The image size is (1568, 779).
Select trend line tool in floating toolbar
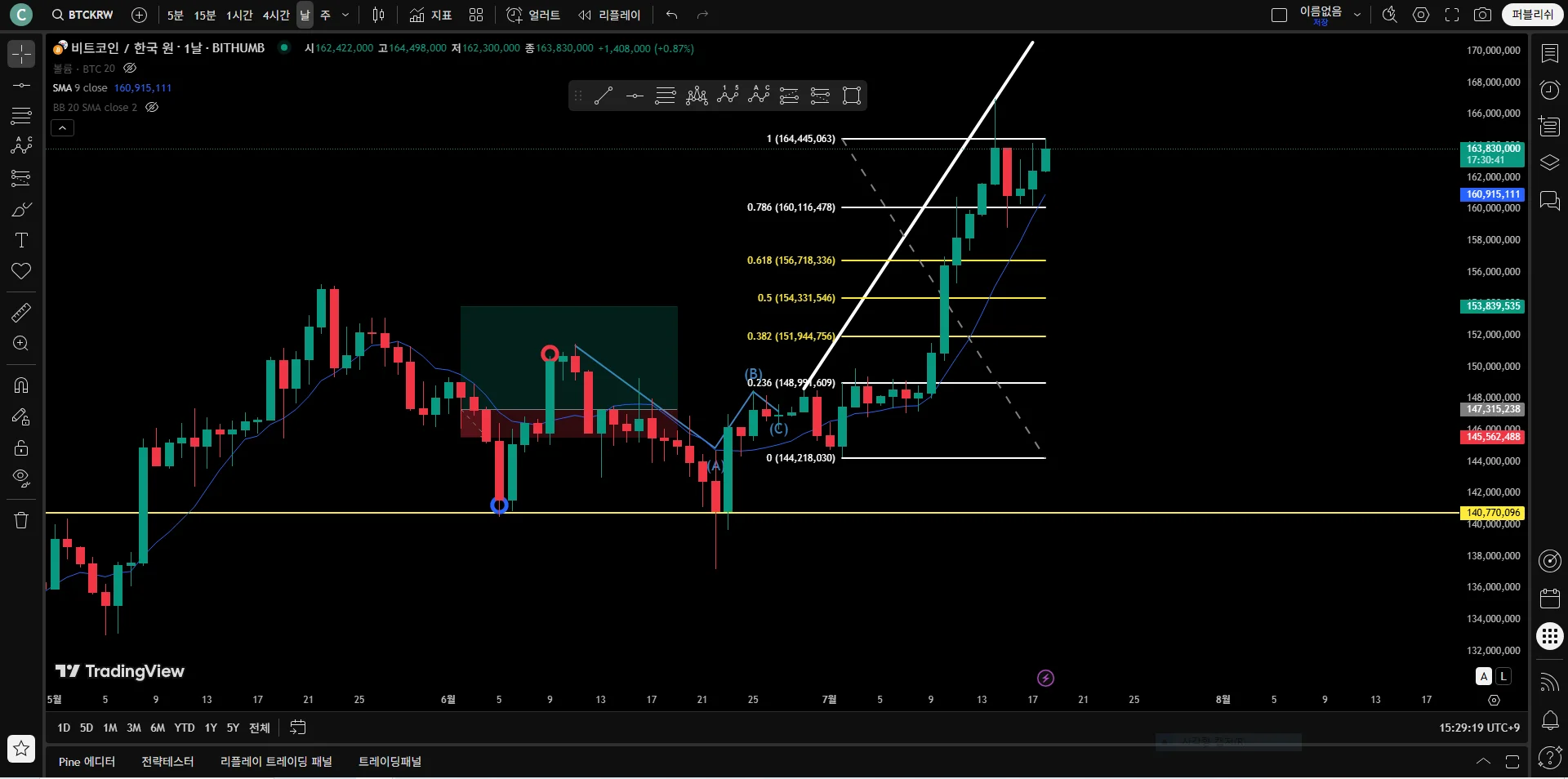tap(604, 96)
